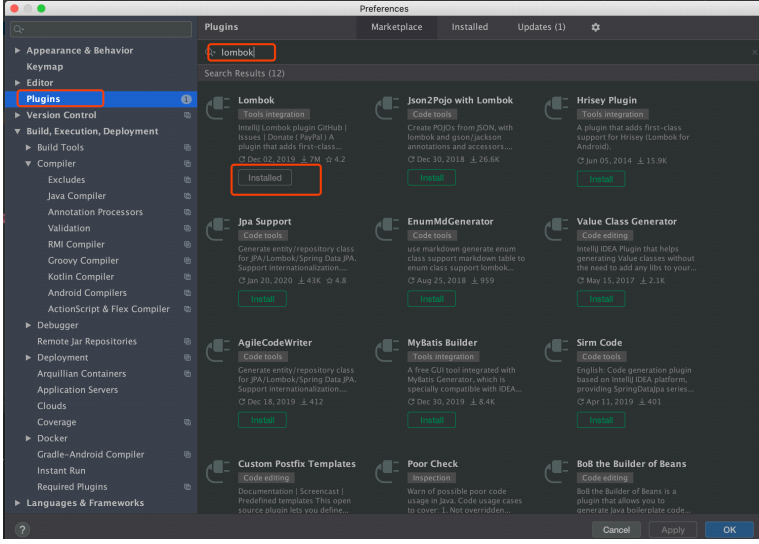Open Annotation Processors settings
The image size is (759, 544).
click(95, 212)
